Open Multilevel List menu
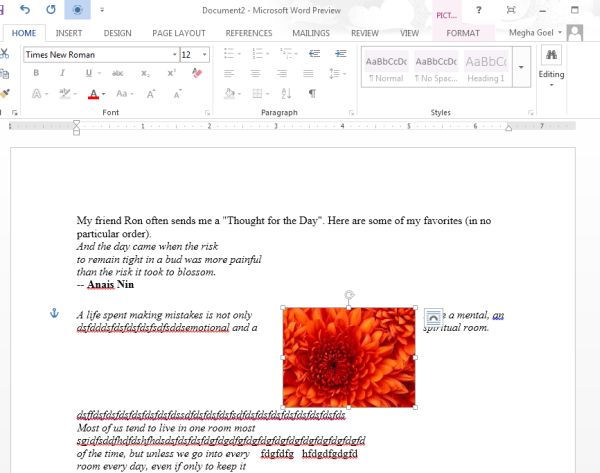This screenshot has height=473, width=600. pos(289,53)
